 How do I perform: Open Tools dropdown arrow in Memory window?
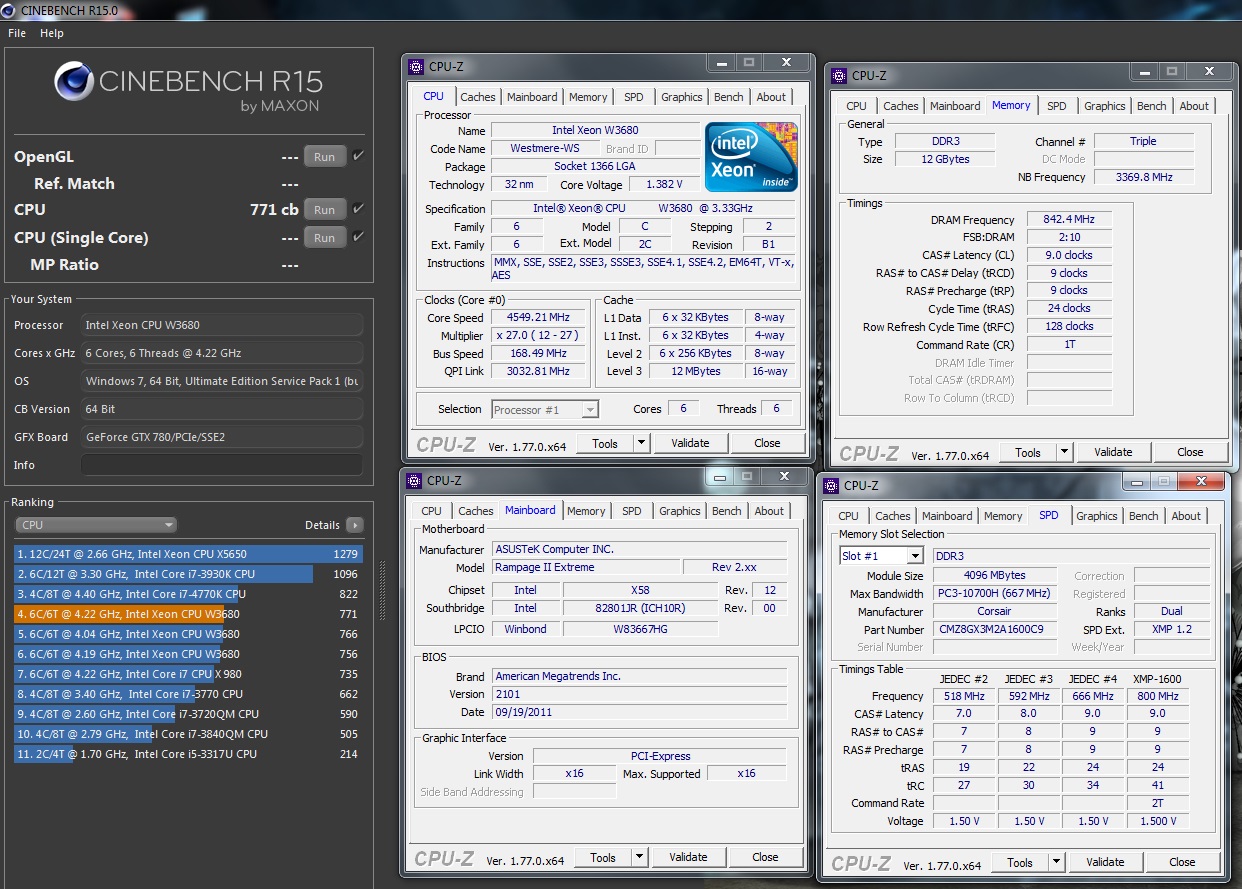pos(1063,452)
